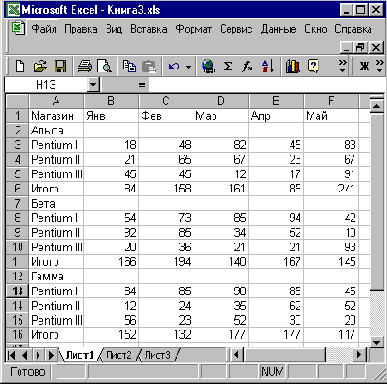Show more standard toolbar buttons chevron
387x384 pixels.
[342, 66]
